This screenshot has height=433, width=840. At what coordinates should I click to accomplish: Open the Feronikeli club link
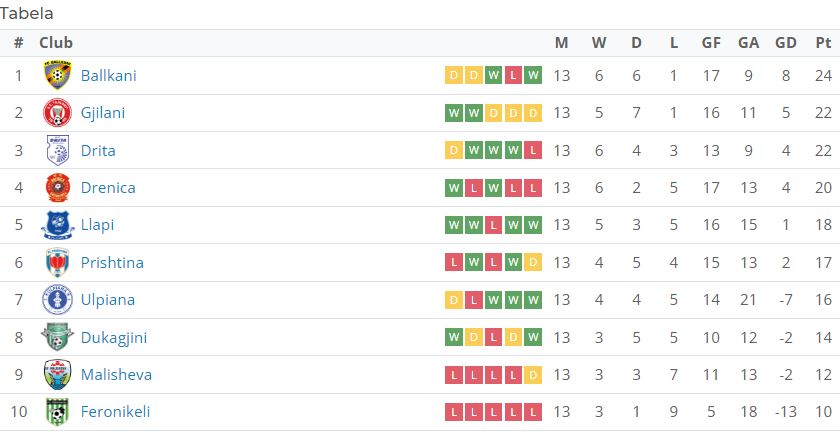115,412
